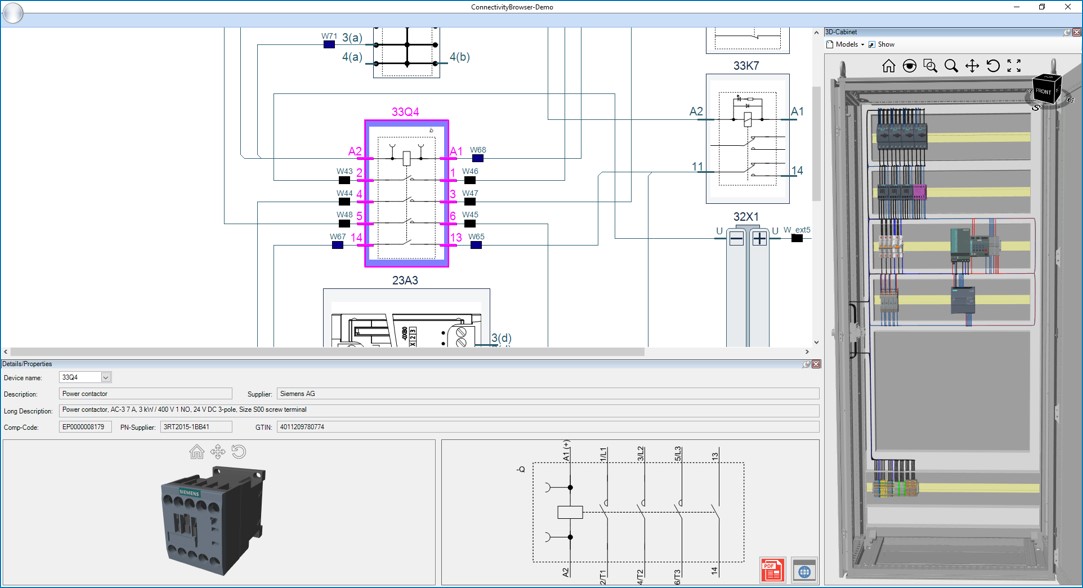
Task: Activate the pan tool in 3D-Cabinet toolbar
Action: (x=972, y=66)
